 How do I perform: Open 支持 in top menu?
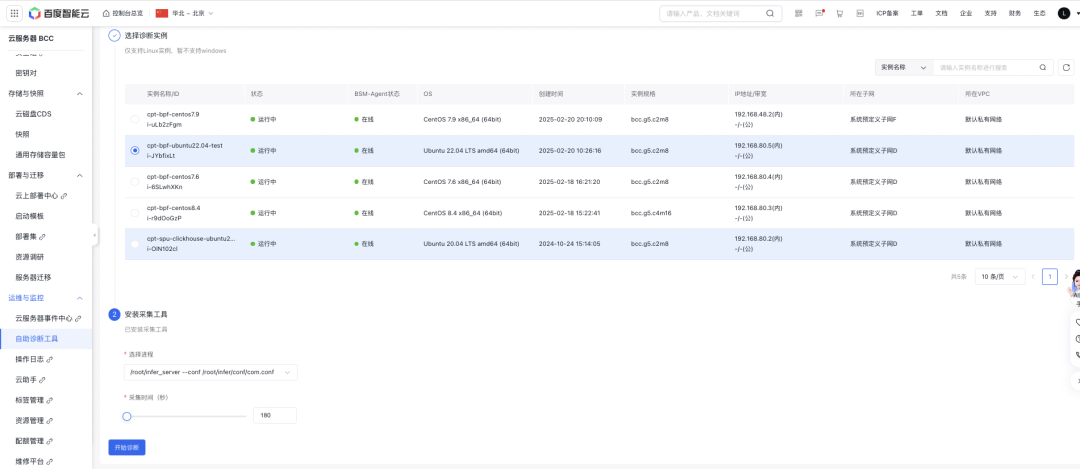click(x=990, y=13)
